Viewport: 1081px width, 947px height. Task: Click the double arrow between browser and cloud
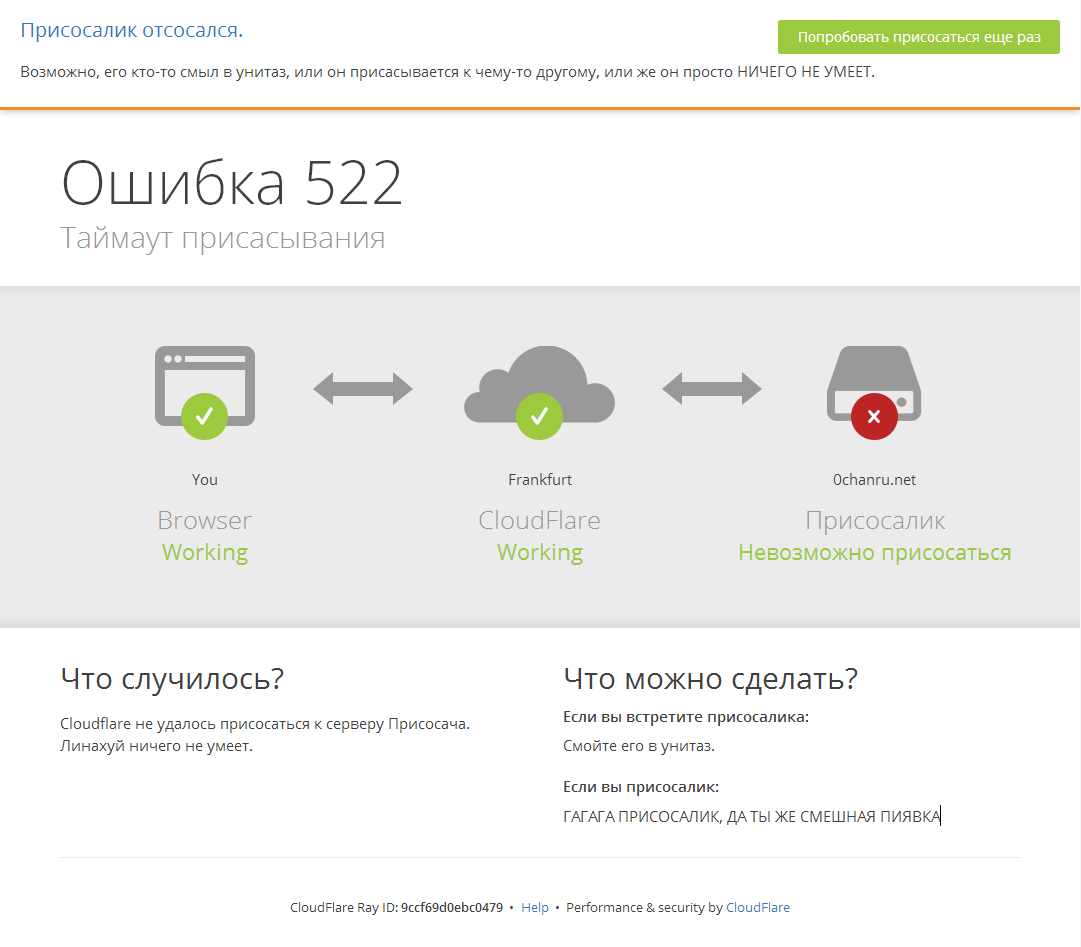(x=363, y=388)
